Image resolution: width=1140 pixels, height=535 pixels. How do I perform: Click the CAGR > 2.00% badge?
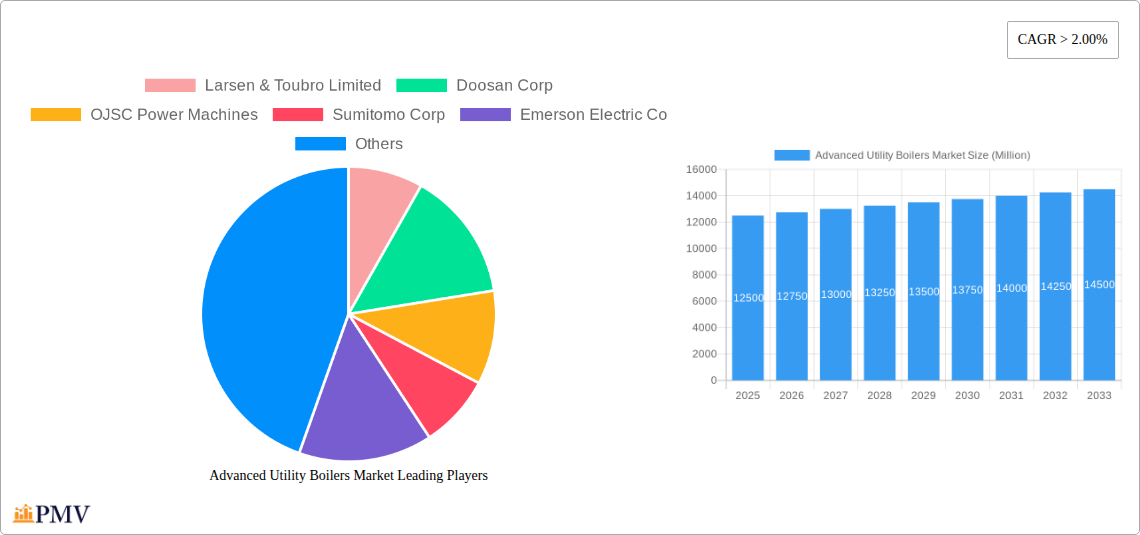tap(1062, 40)
